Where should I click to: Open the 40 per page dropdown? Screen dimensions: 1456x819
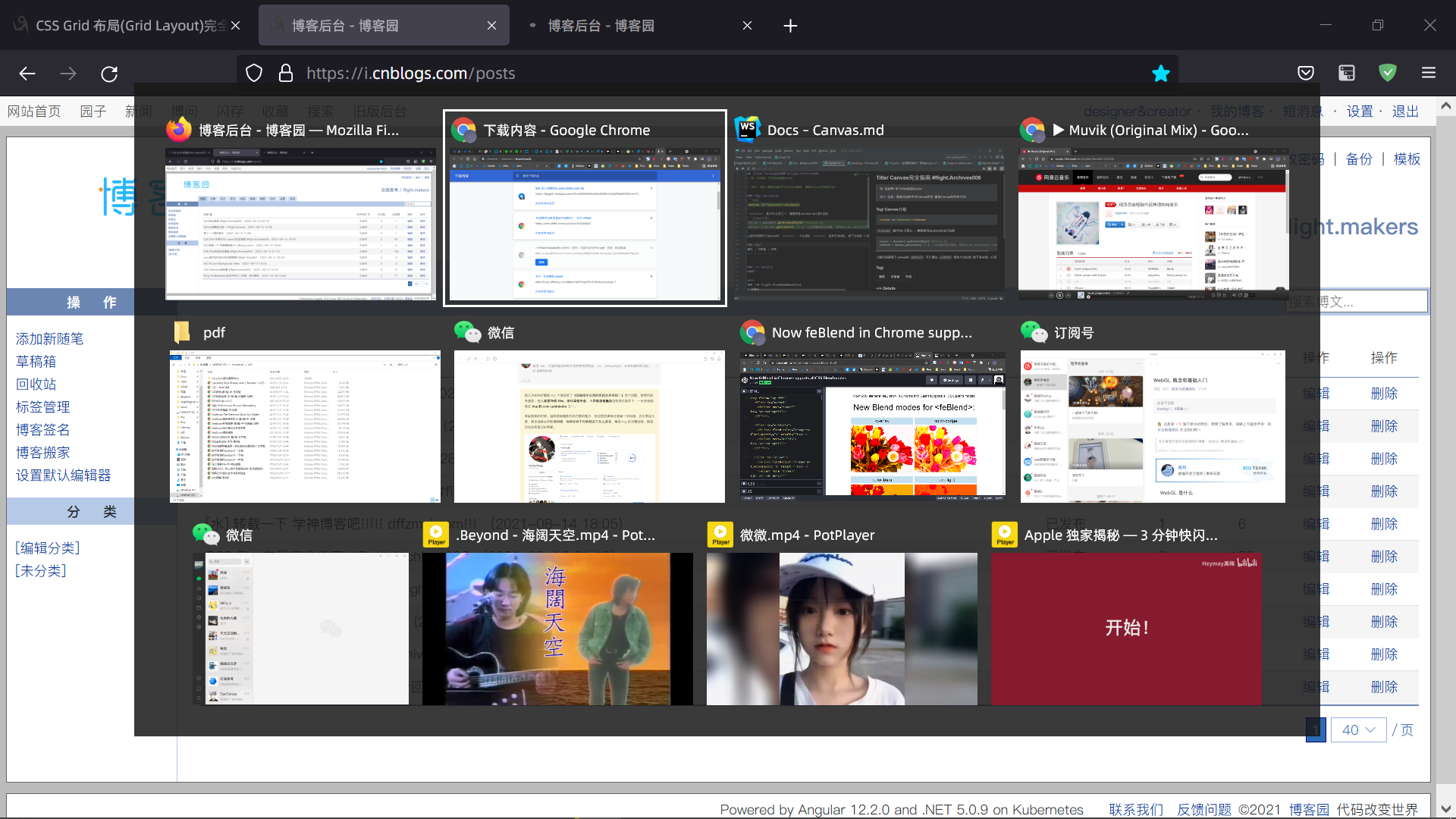point(1357,730)
